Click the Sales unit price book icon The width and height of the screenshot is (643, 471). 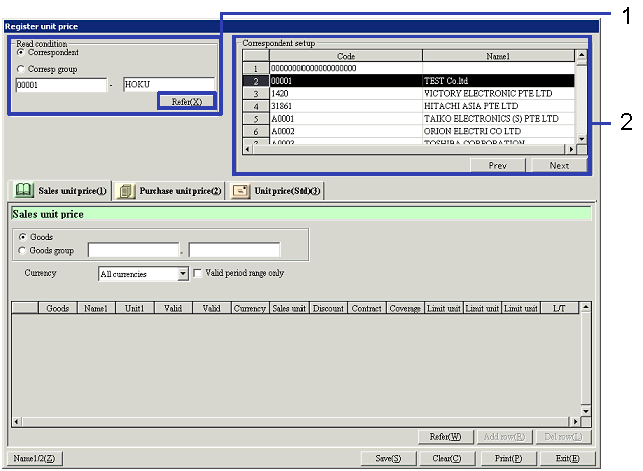coord(22,190)
